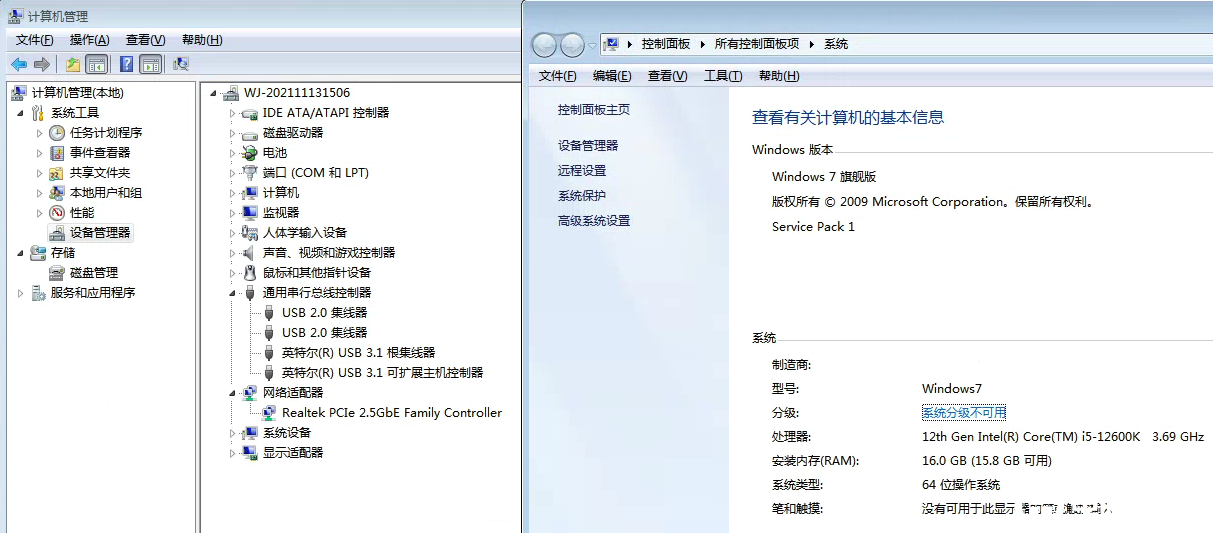Open 操作(A) menu in 计算机管理

(90, 40)
